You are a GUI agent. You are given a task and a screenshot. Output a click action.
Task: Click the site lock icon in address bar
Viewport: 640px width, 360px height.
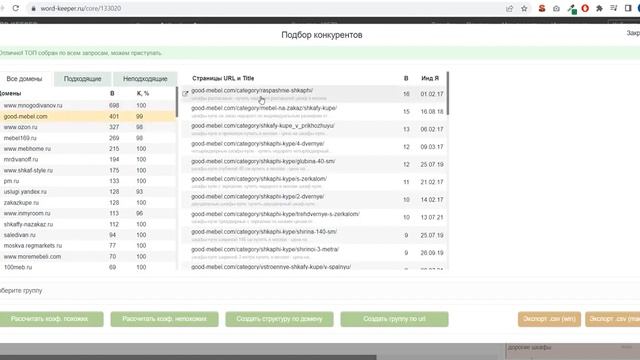[x=33, y=8]
